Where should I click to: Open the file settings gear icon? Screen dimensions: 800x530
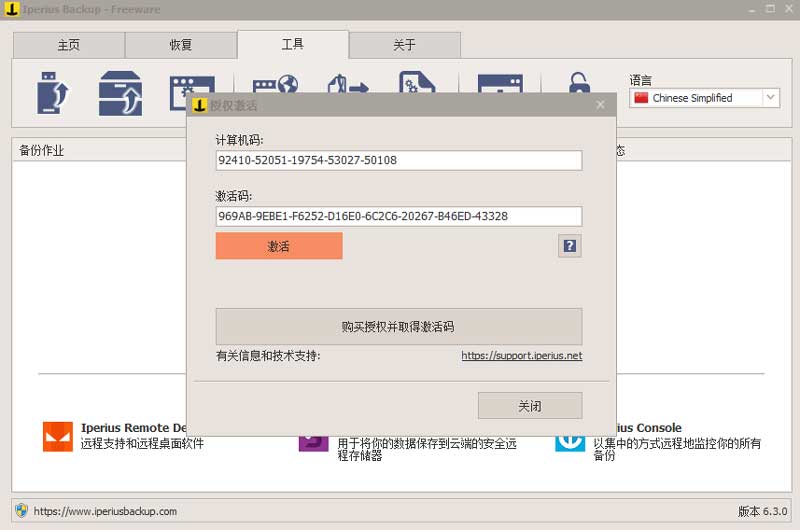point(417,82)
